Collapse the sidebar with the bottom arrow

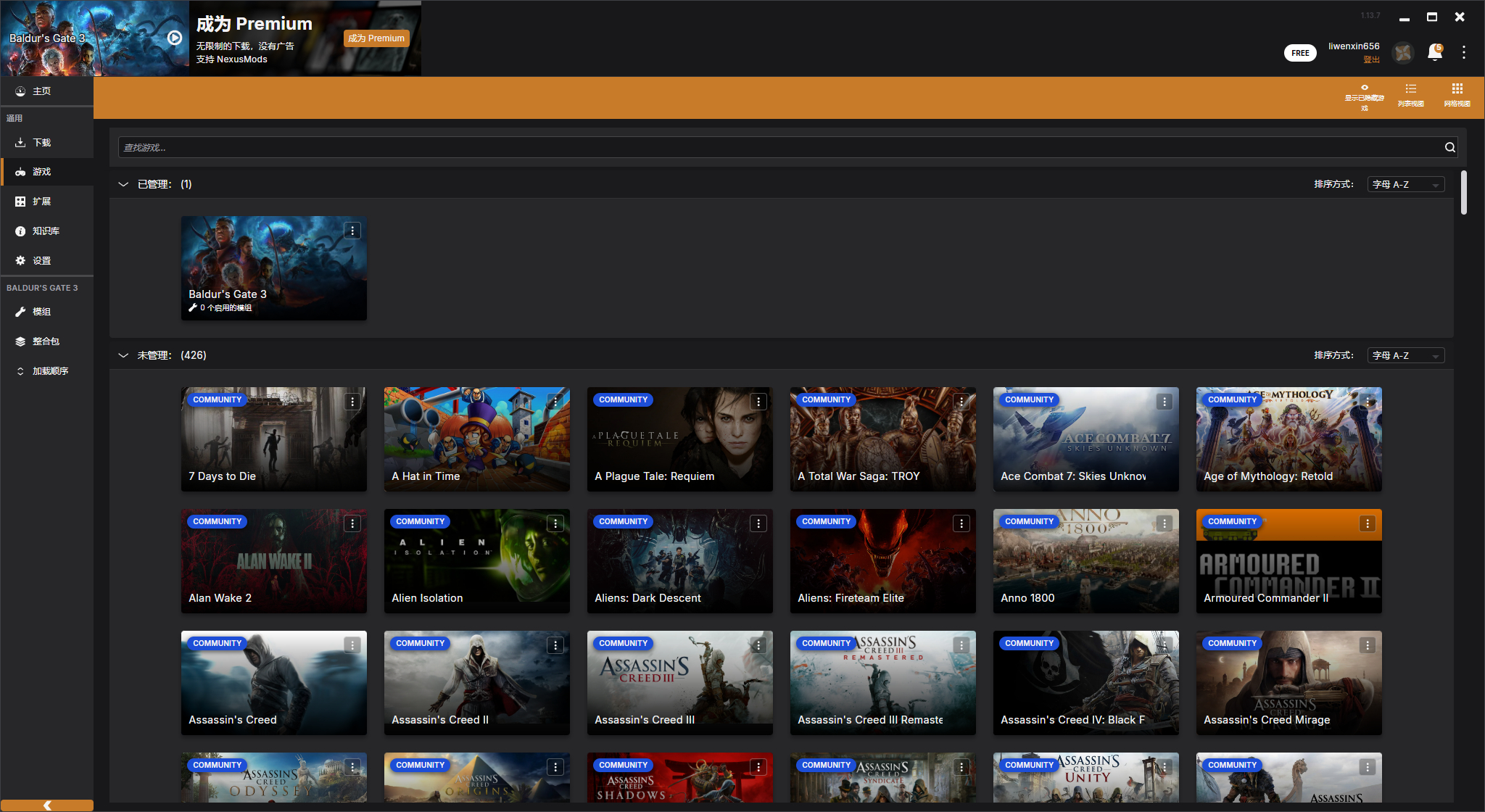[x=47, y=805]
